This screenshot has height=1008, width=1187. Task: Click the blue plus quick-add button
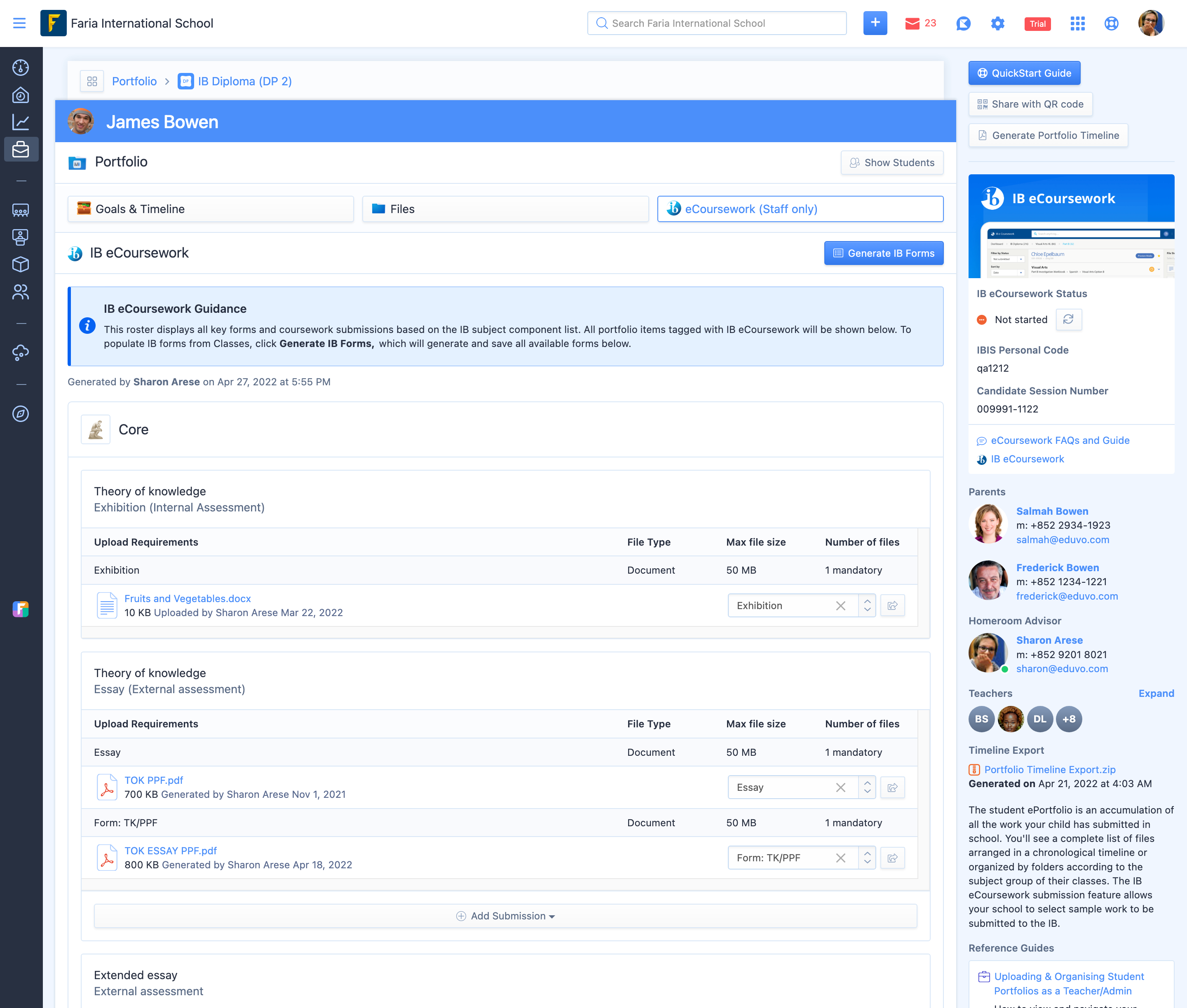[875, 23]
